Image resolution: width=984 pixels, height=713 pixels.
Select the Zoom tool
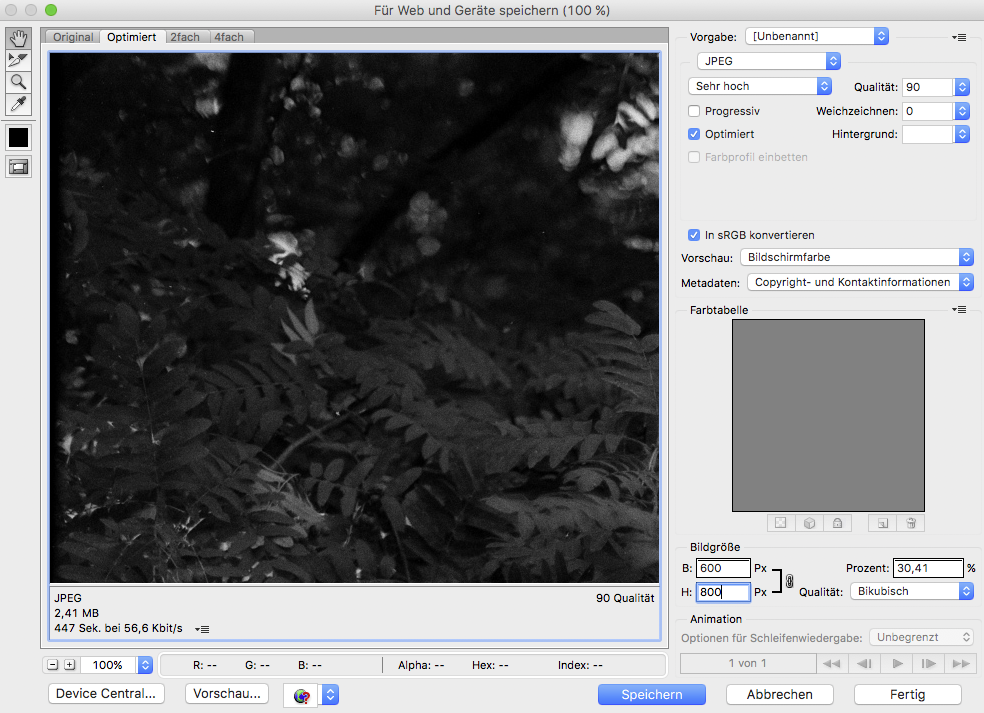pos(18,83)
